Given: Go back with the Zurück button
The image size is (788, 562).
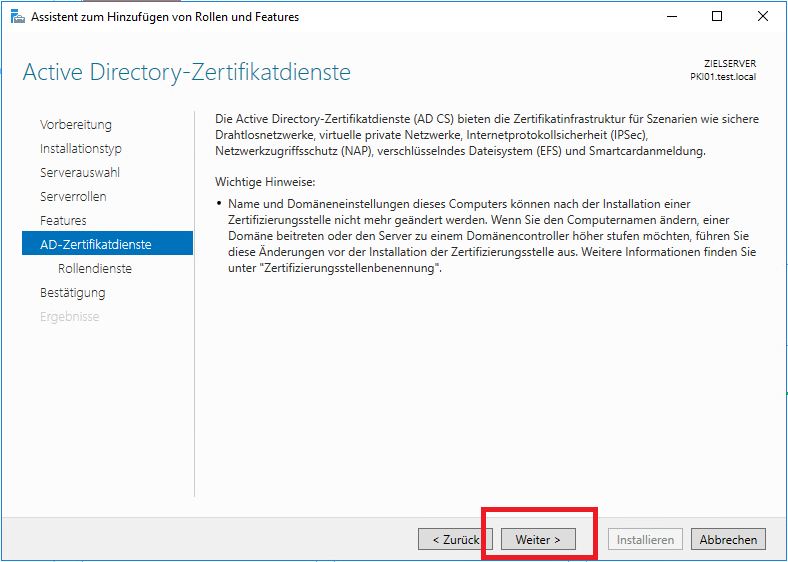Looking at the screenshot, I should pos(455,540).
